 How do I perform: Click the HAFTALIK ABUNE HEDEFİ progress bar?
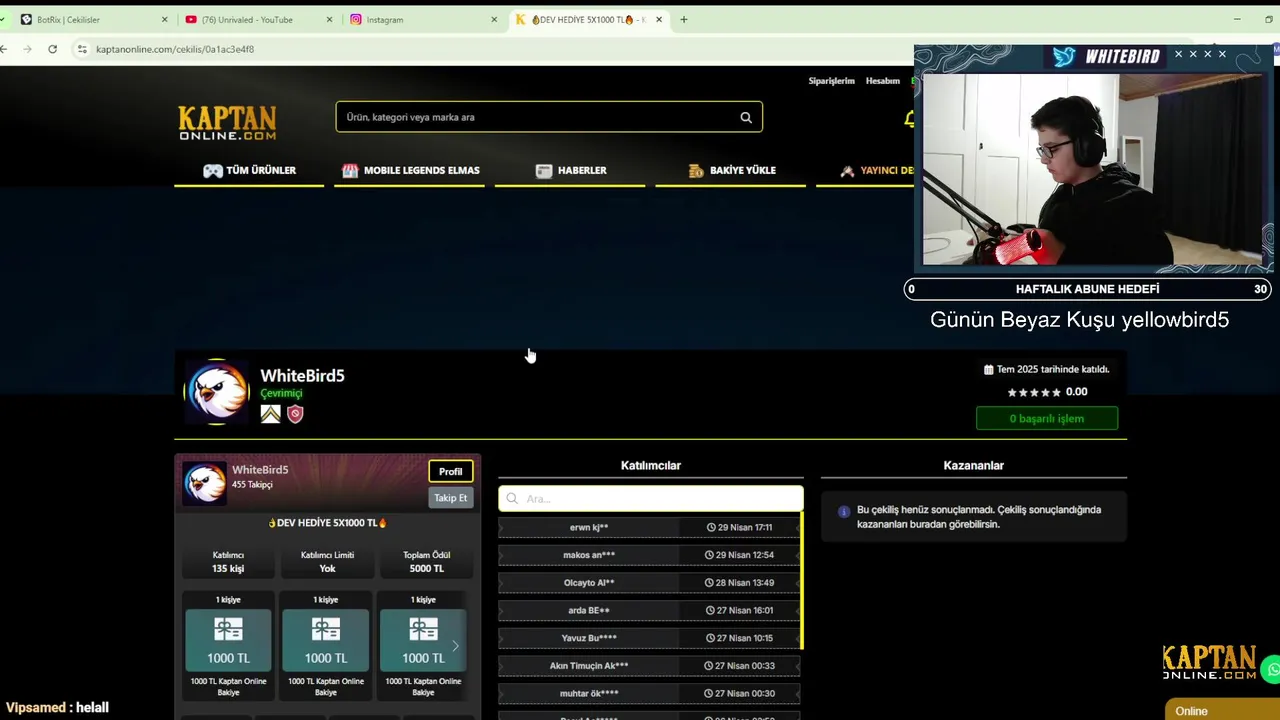pyautogui.click(x=1087, y=289)
